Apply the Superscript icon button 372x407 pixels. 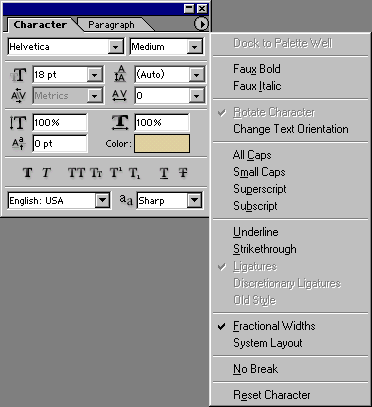click(116, 173)
